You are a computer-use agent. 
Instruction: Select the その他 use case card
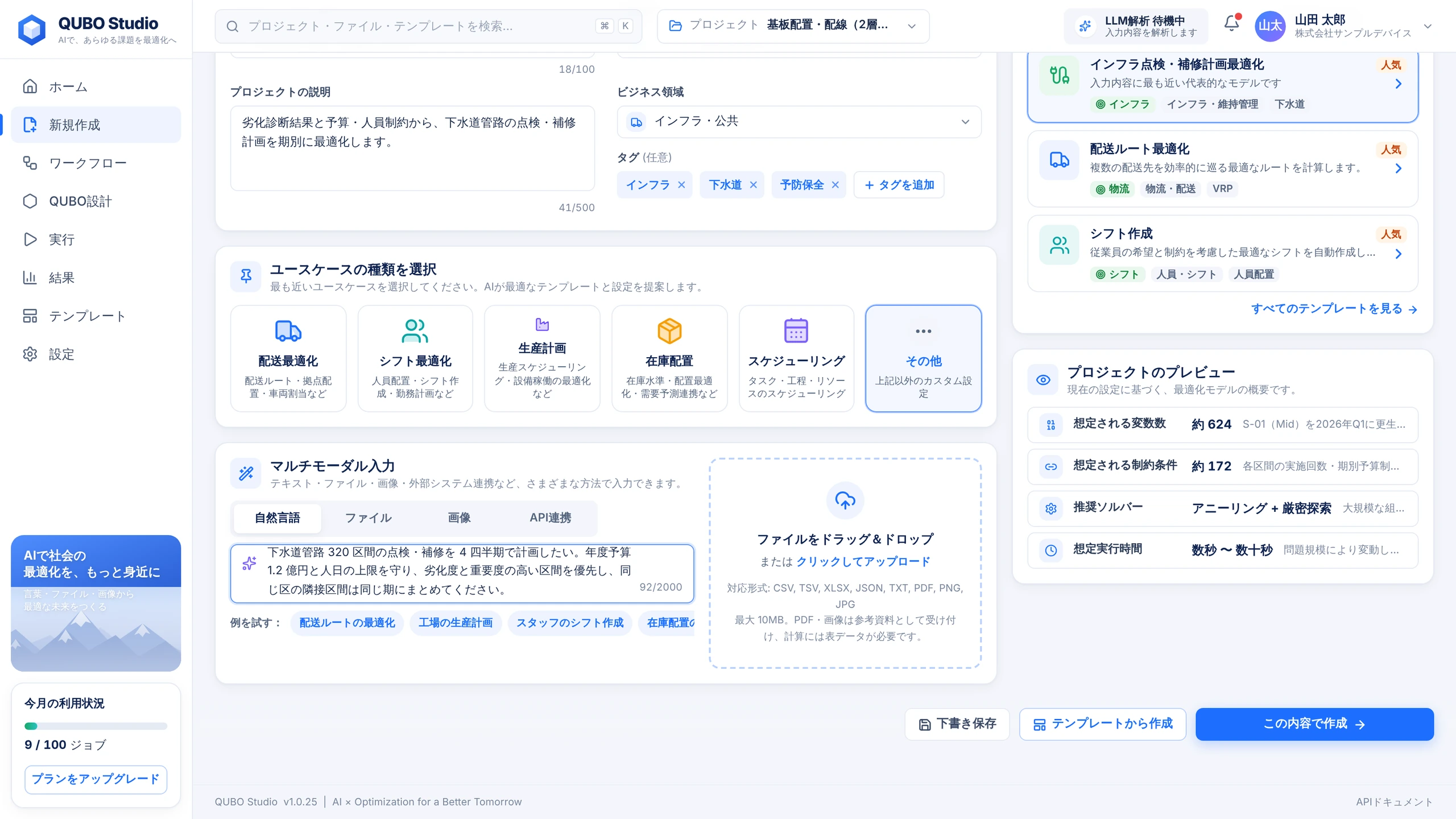click(x=924, y=358)
